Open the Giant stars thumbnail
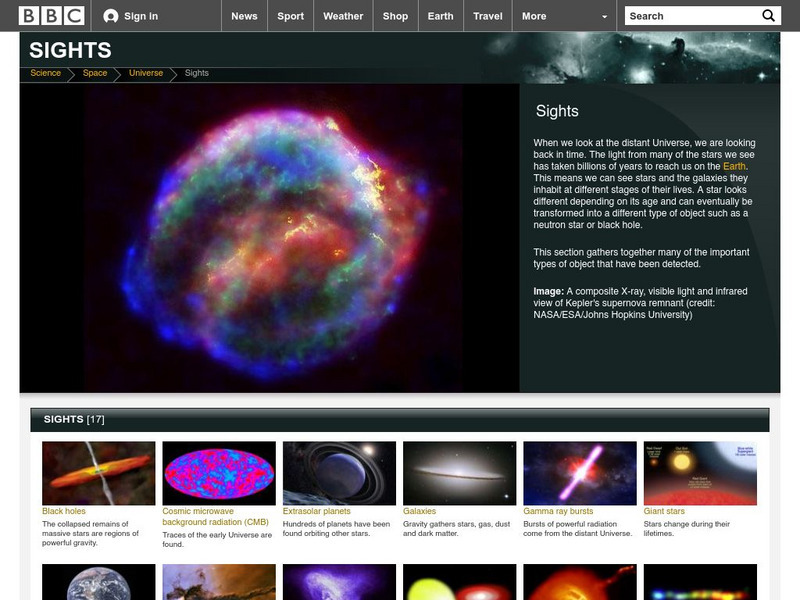The image size is (800, 600). (x=701, y=473)
